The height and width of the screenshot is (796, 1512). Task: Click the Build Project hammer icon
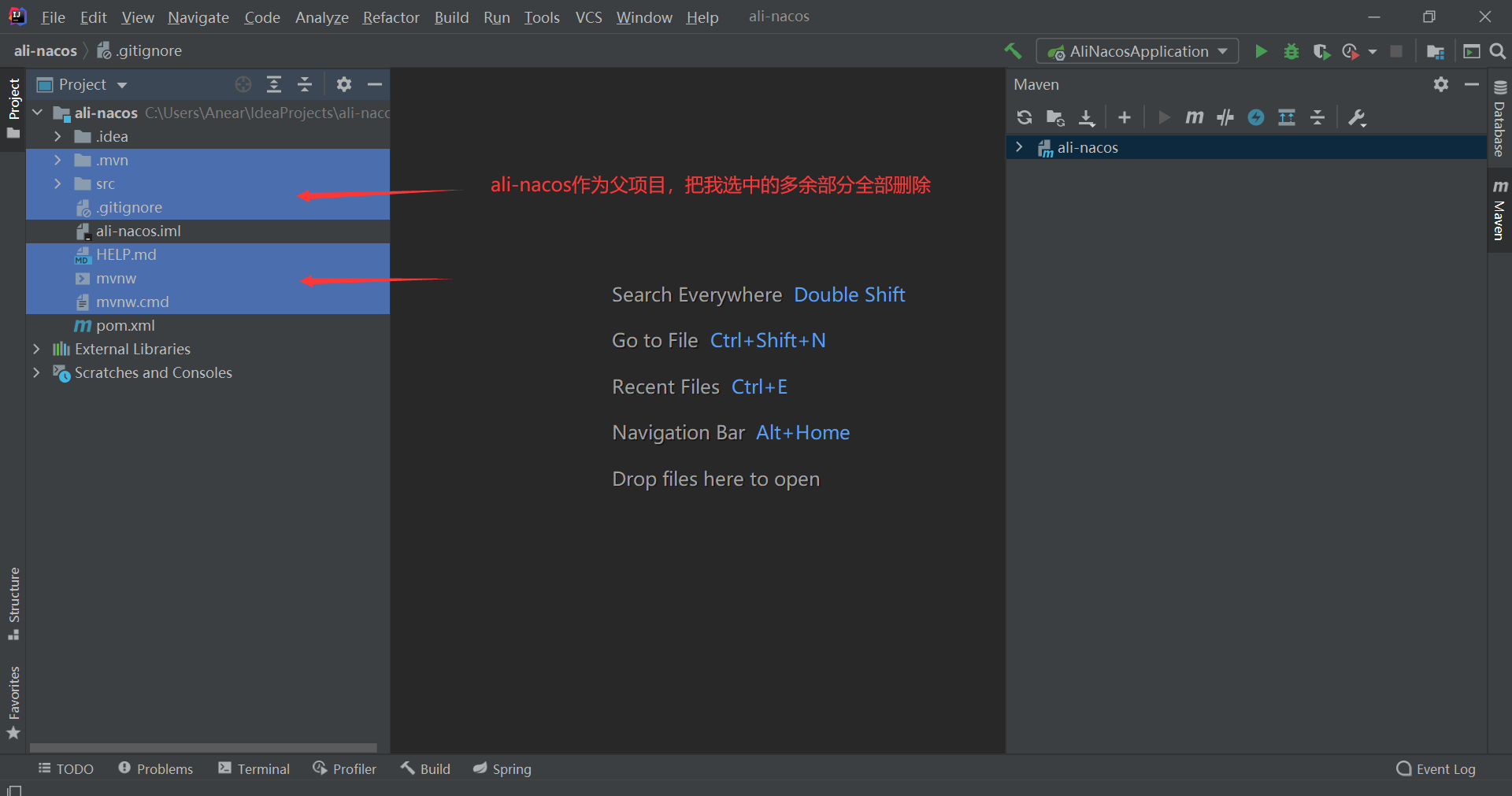click(x=1013, y=51)
